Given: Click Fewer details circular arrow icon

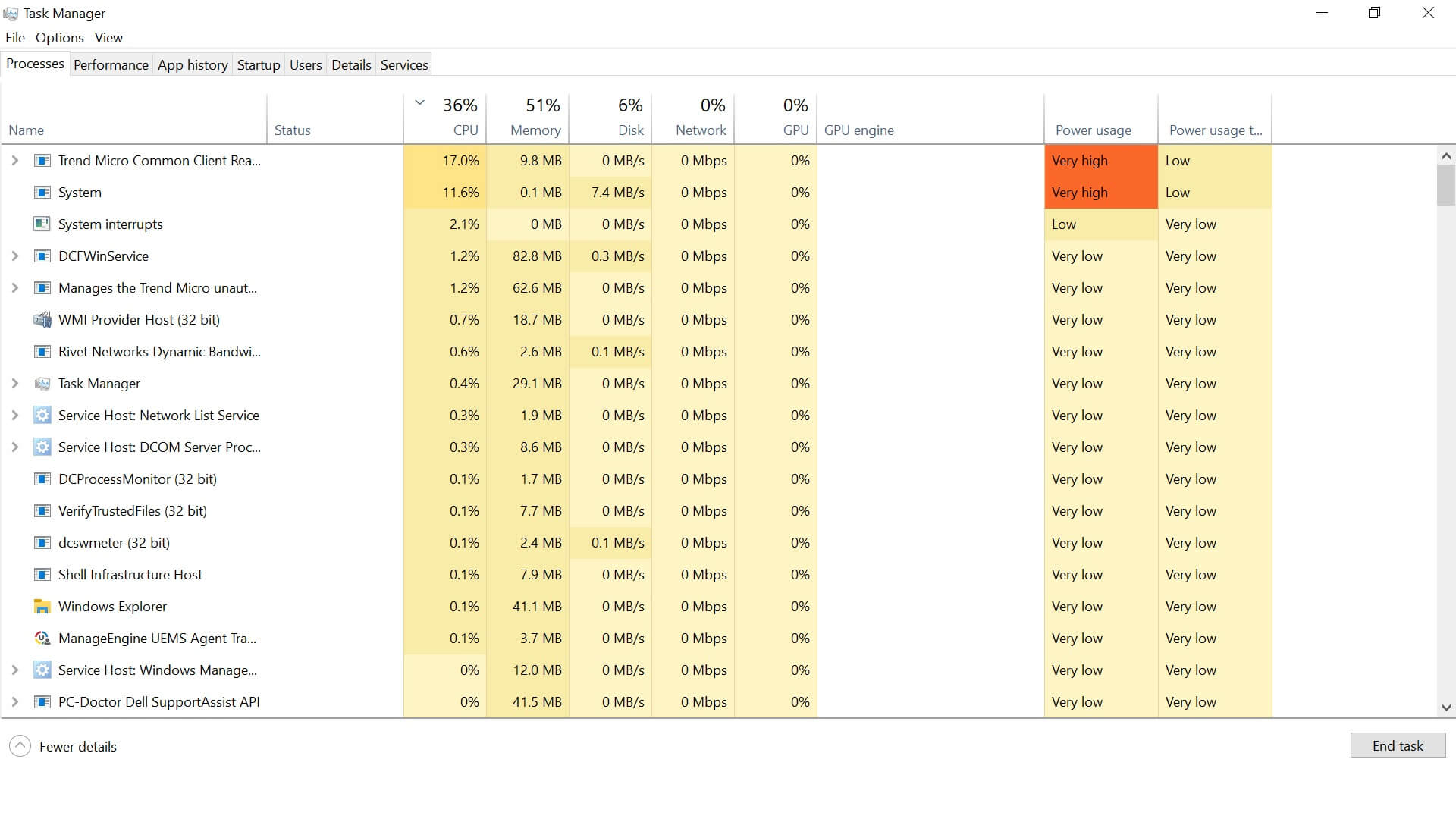Looking at the screenshot, I should pos(20,746).
